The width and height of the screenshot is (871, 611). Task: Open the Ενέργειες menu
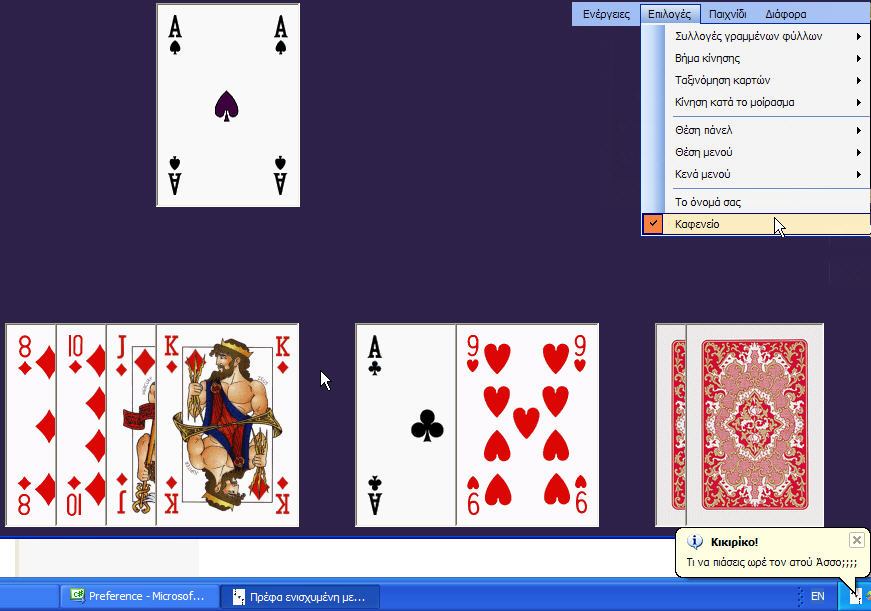[606, 14]
